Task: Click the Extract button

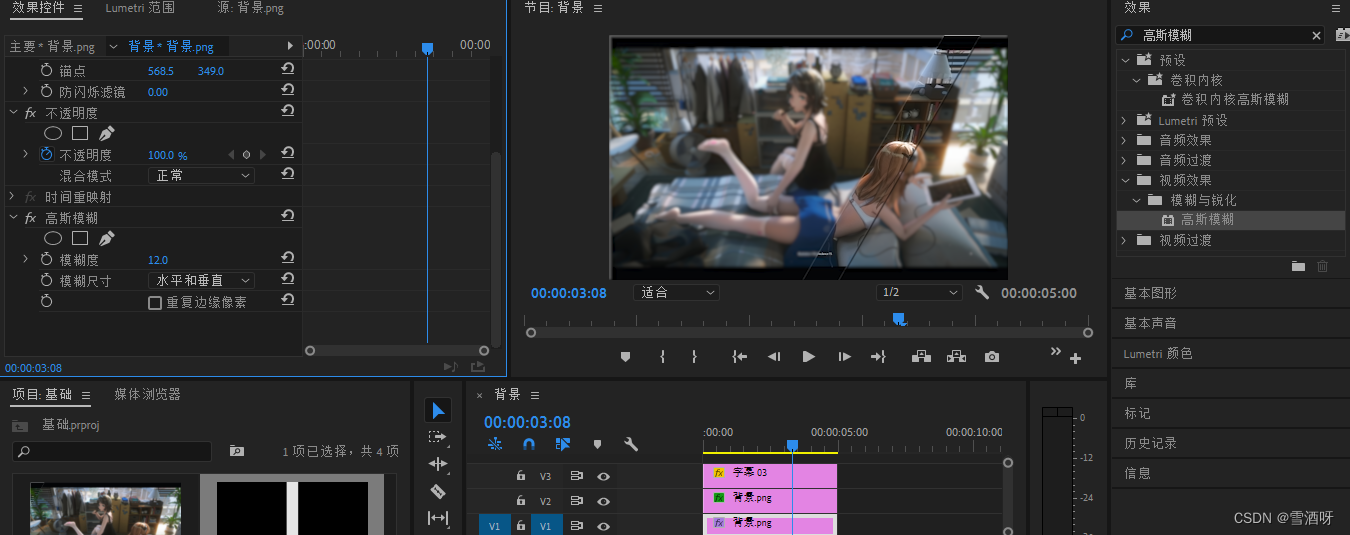Action: click(x=956, y=356)
